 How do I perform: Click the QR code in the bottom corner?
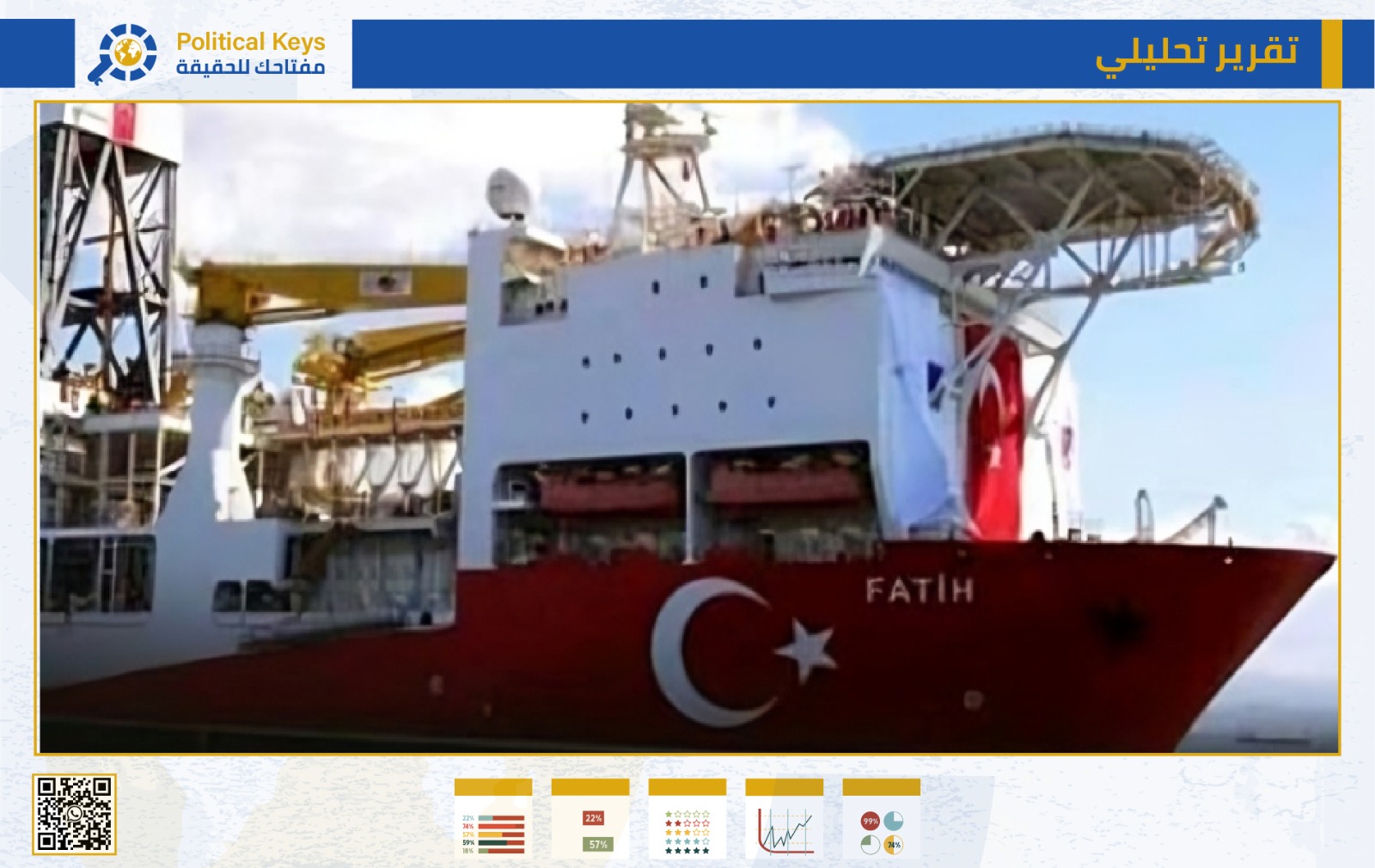pos(74,814)
